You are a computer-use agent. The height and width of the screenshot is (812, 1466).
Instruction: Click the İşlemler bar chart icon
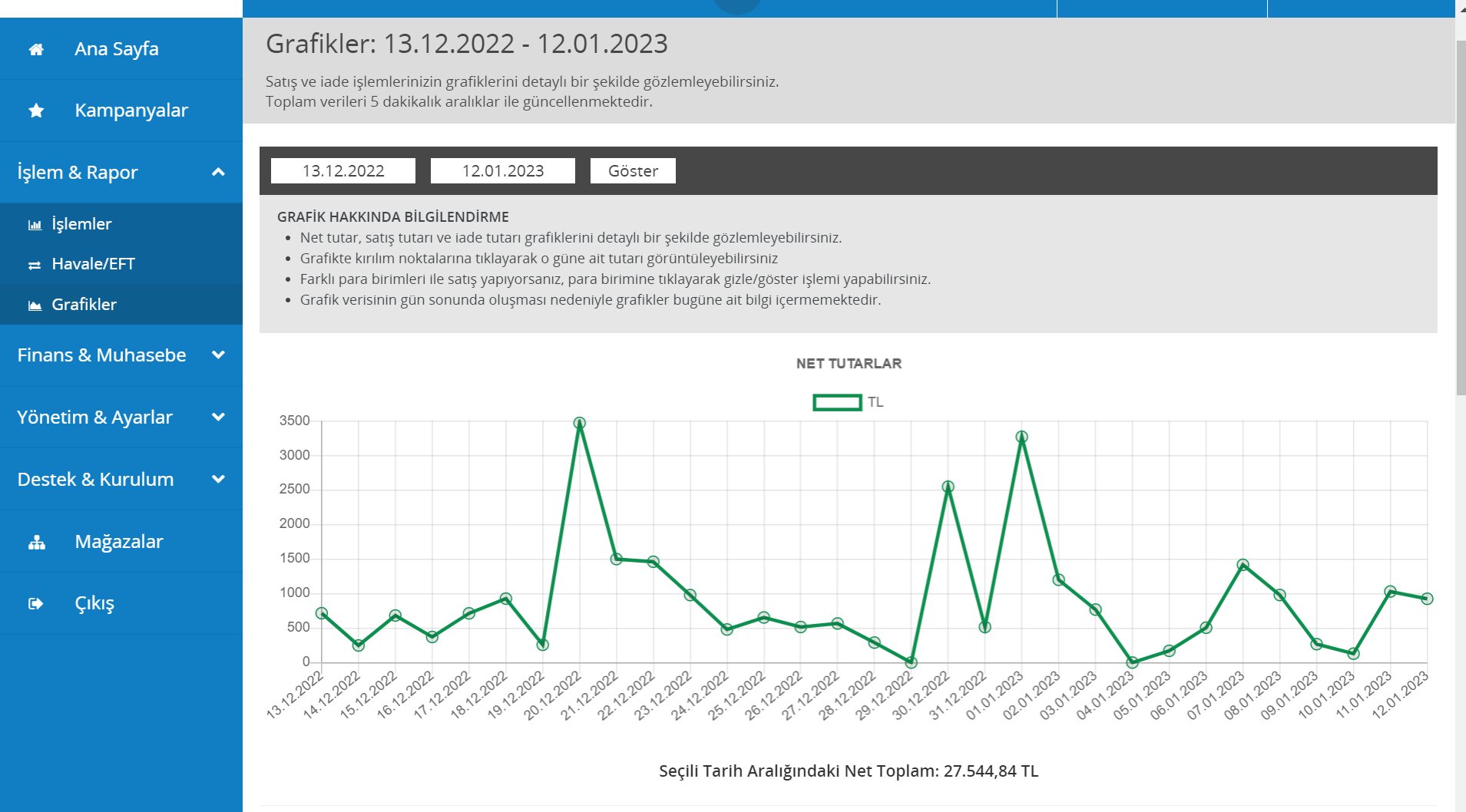click(35, 225)
